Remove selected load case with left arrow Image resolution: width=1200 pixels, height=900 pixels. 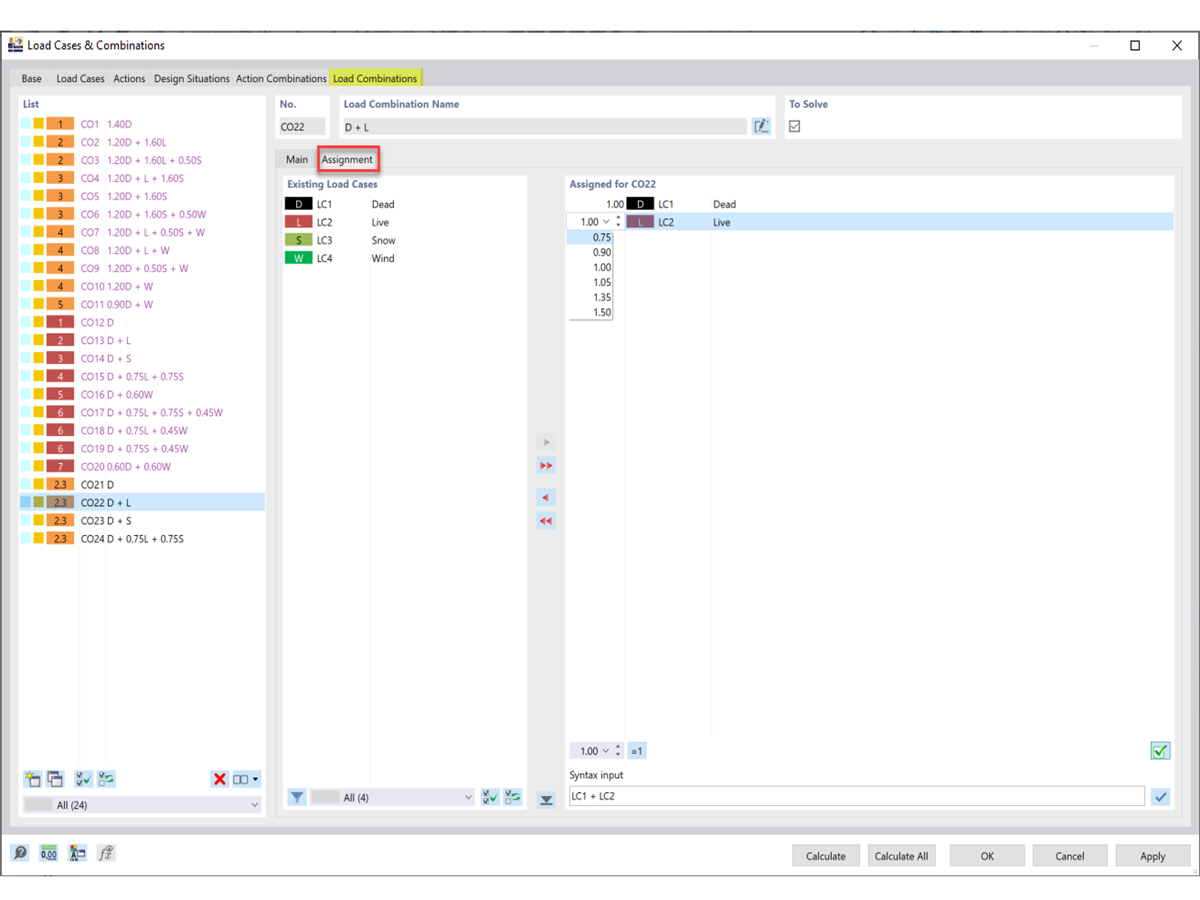(x=546, y=498)
